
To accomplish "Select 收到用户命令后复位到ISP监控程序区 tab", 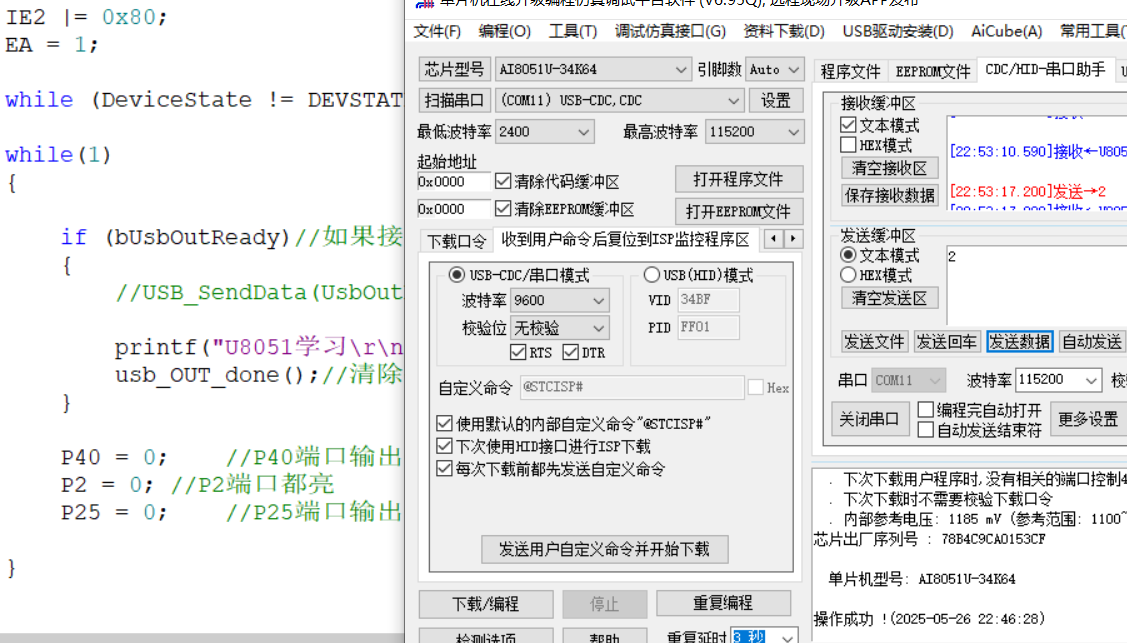I will 625,239.
